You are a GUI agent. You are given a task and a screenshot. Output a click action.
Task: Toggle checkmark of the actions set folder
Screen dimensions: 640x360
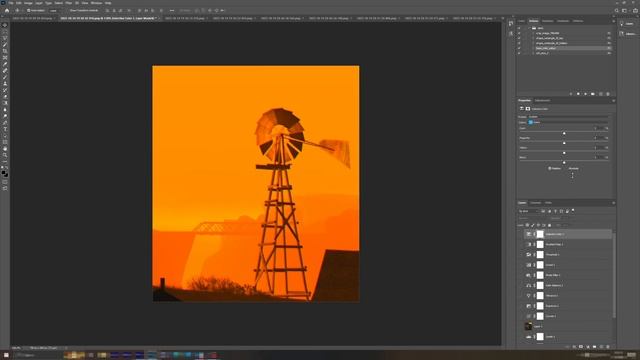(519, 28)
